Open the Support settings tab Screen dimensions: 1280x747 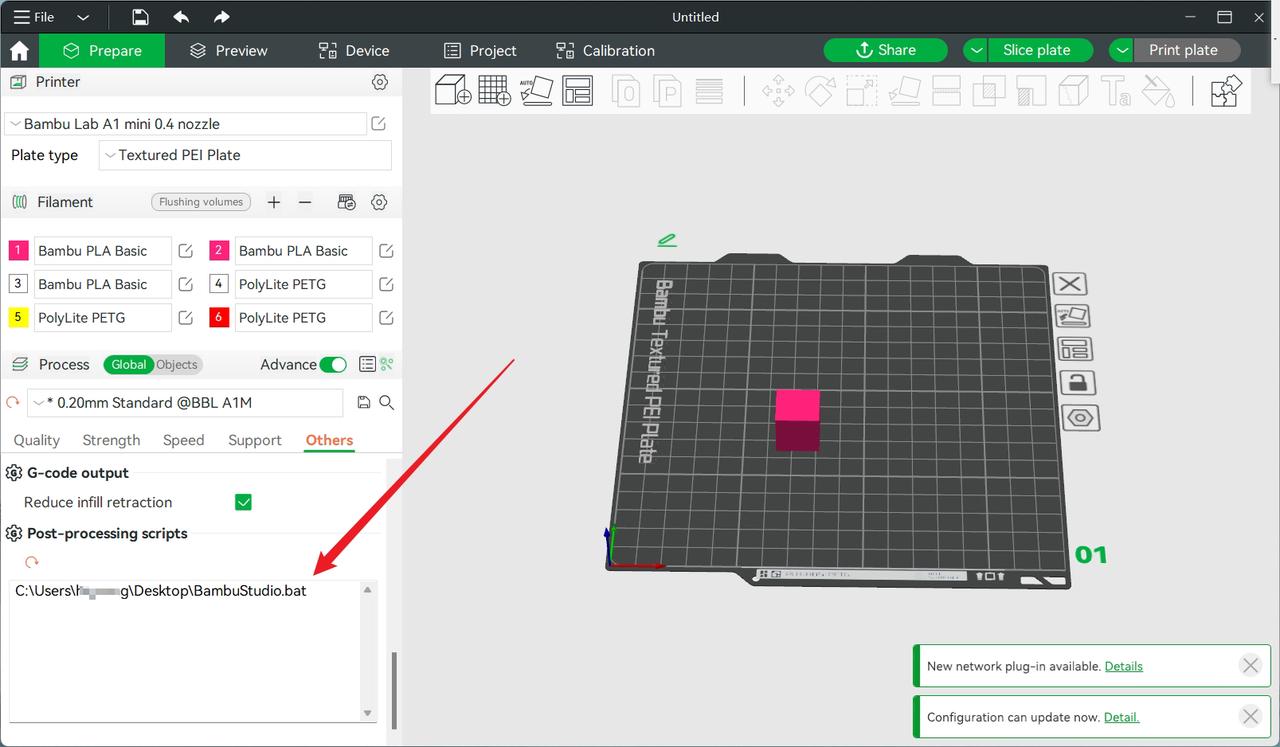[x=255, y=440]
